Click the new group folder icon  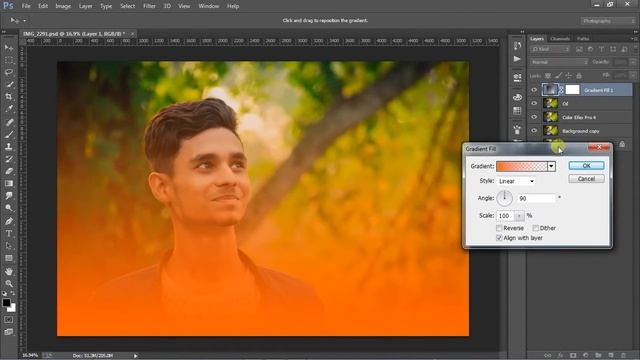coord(598,356)
